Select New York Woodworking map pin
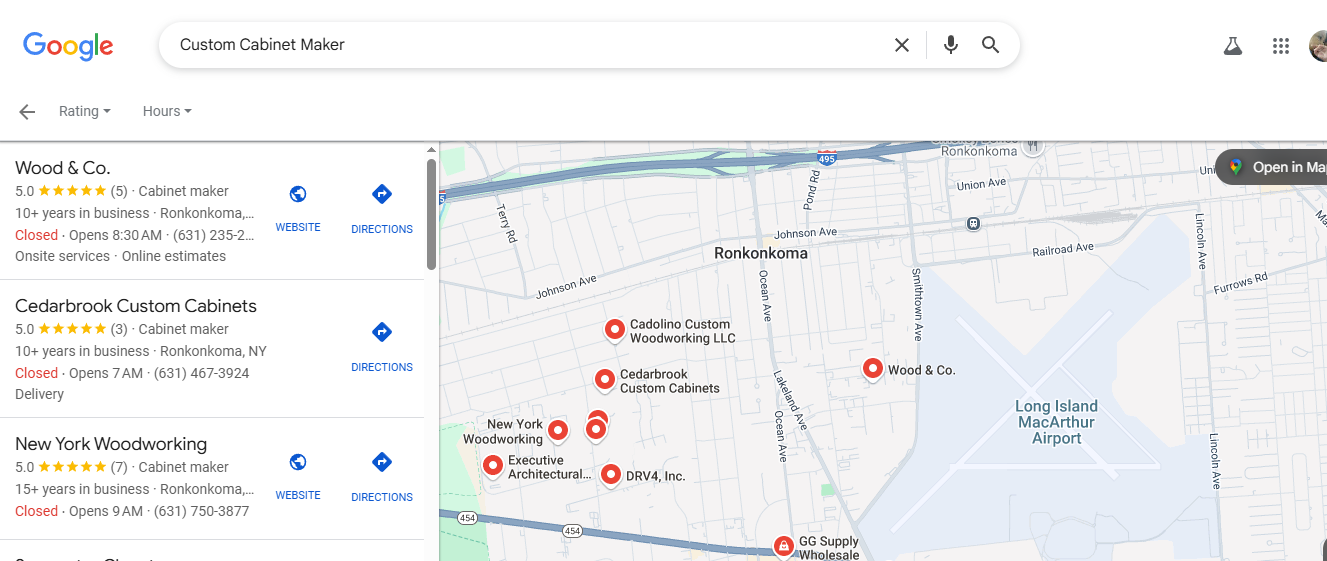1327x561 pixels. [558, 430]
